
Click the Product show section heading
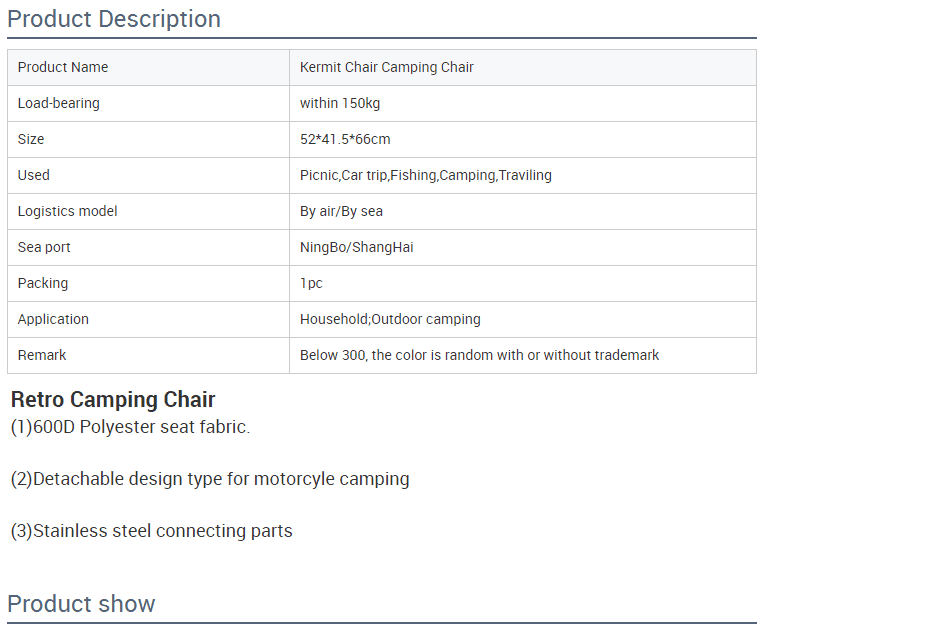click(x=81, y=604)
